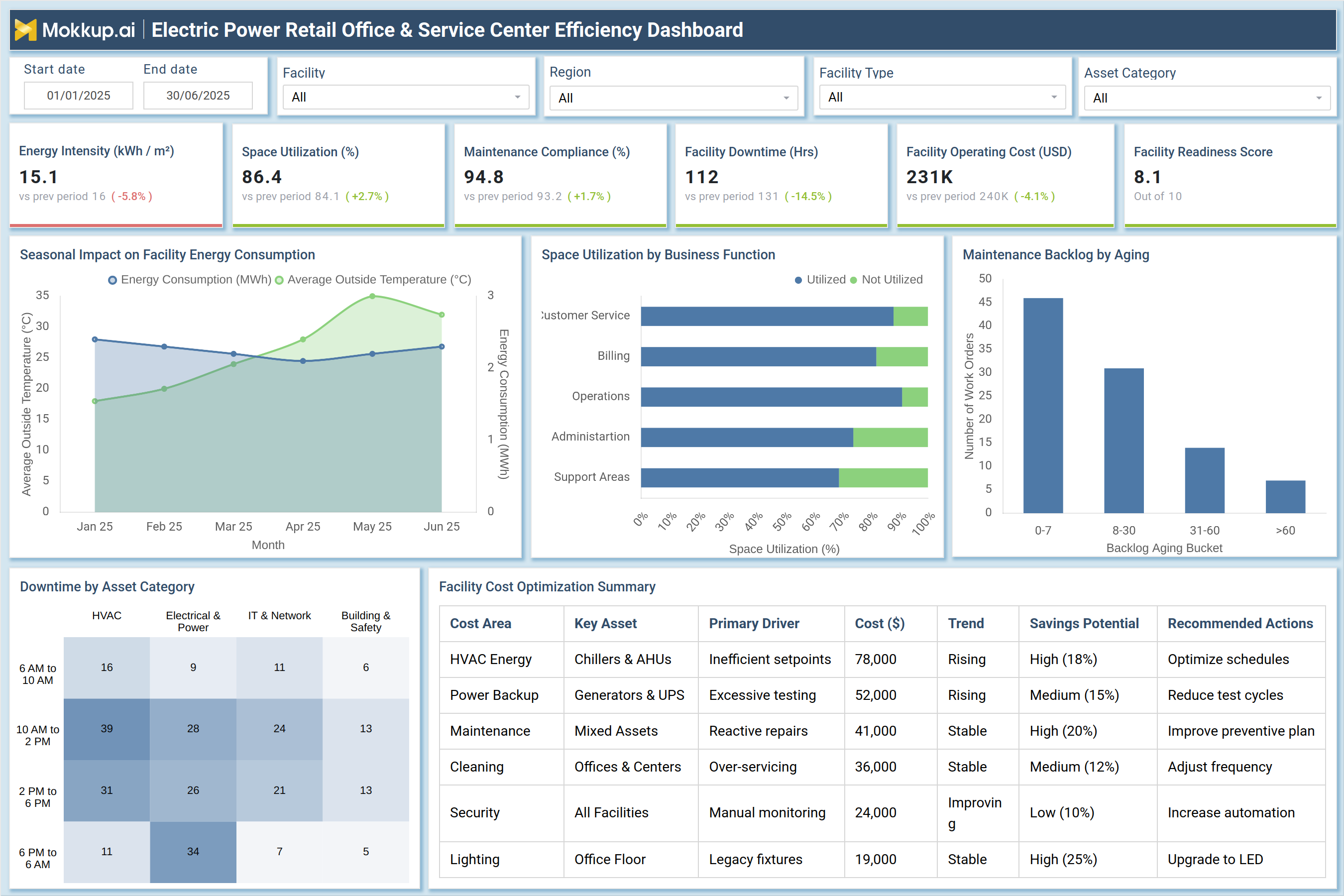
Task: Click heatmap cell HVAC 2 PM to 6 PM (31)
Action: (107, 790)
